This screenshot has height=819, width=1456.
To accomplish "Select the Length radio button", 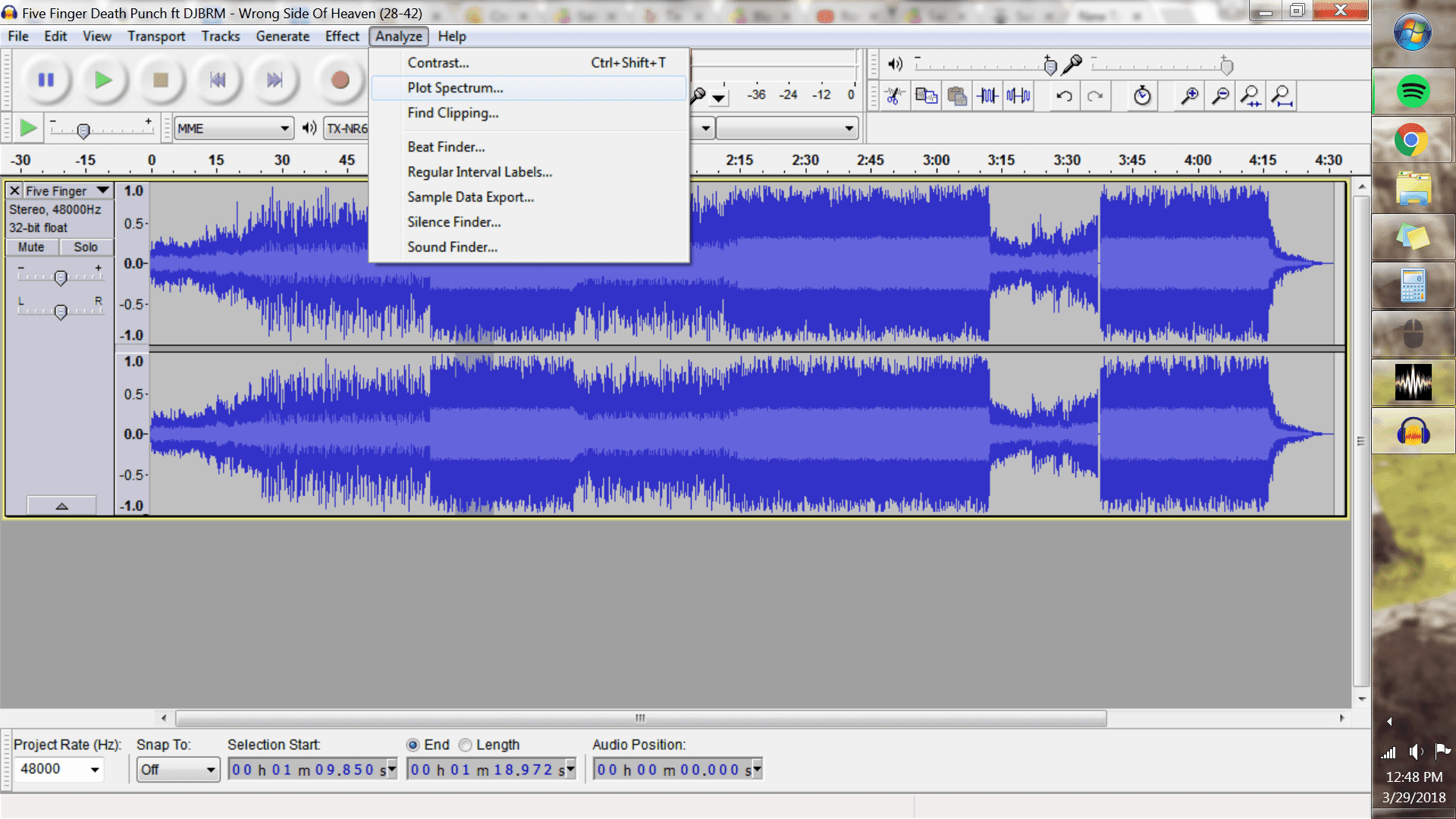I will [466, 745].
